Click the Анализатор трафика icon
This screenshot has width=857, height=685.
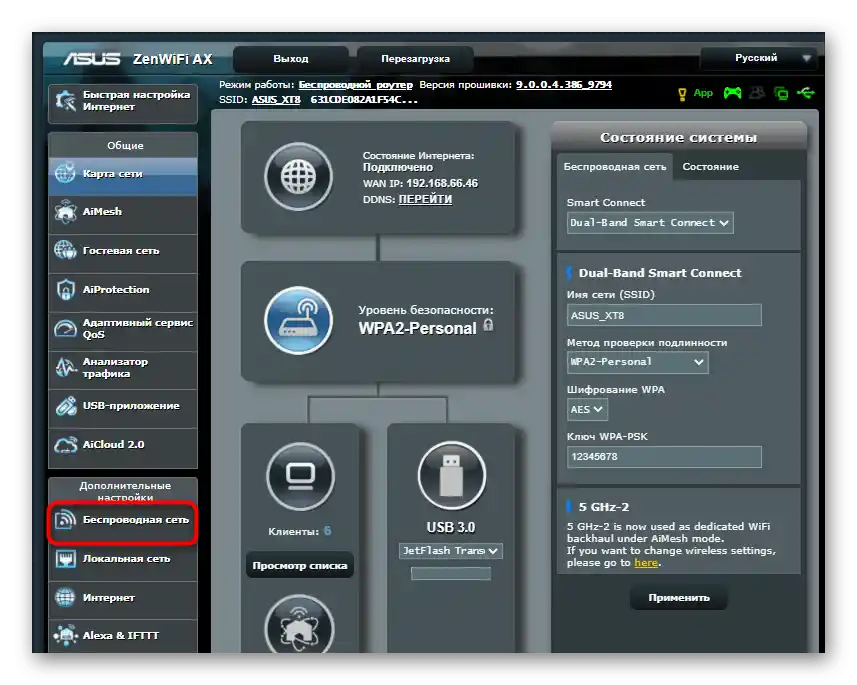(x=66, y=367)
